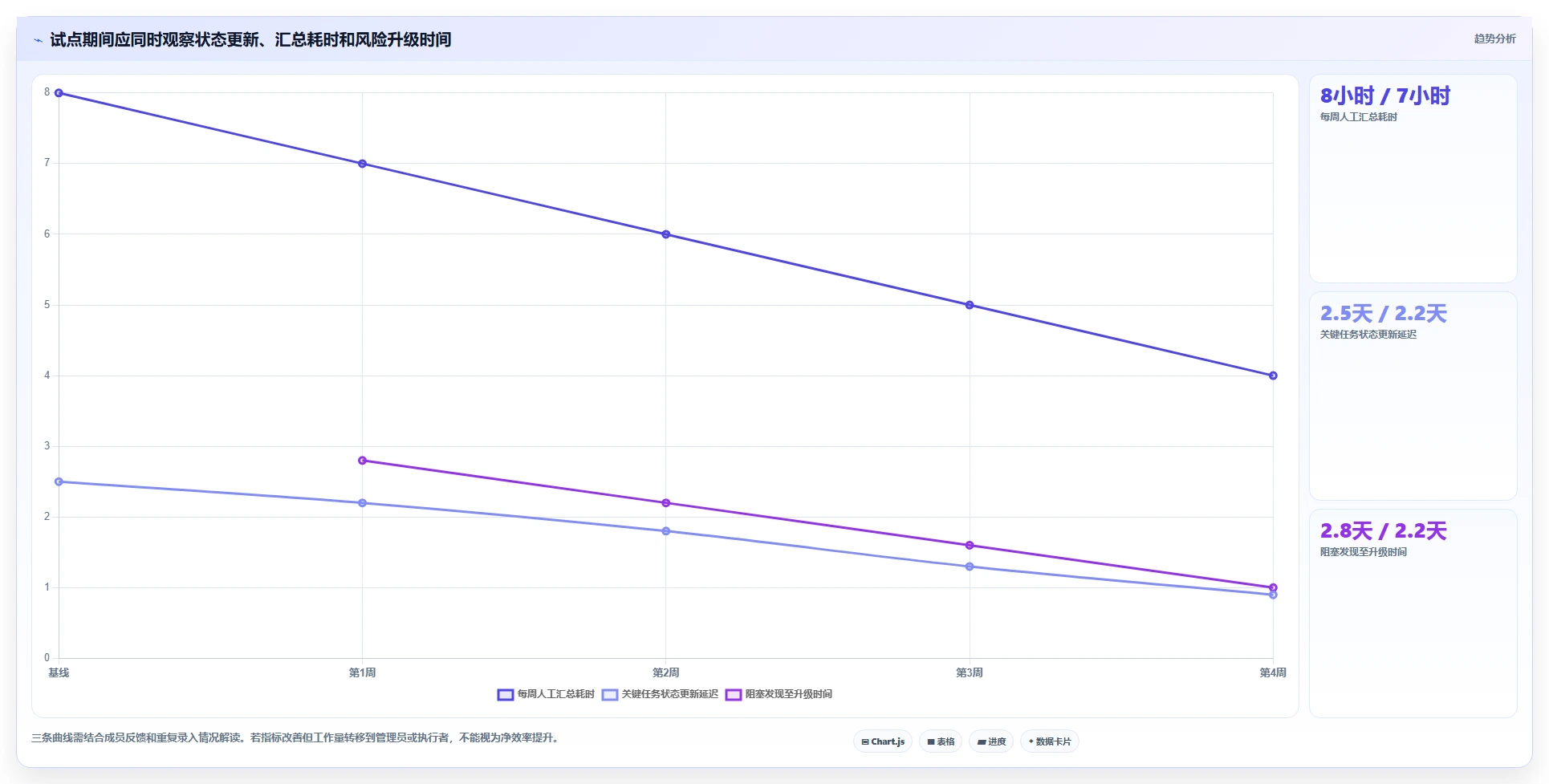Click the 基线 x-axis label

pyautogui.click(x=59, y=672)
